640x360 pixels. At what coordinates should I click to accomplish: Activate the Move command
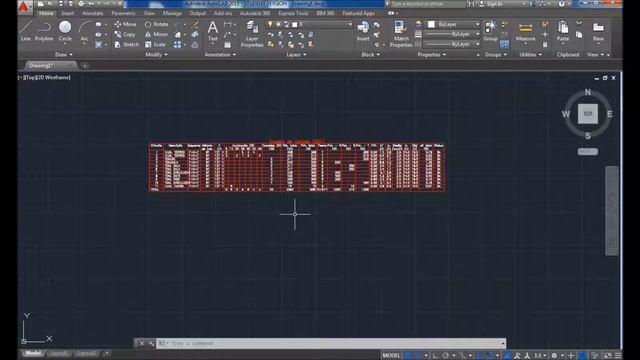point(125,24)
